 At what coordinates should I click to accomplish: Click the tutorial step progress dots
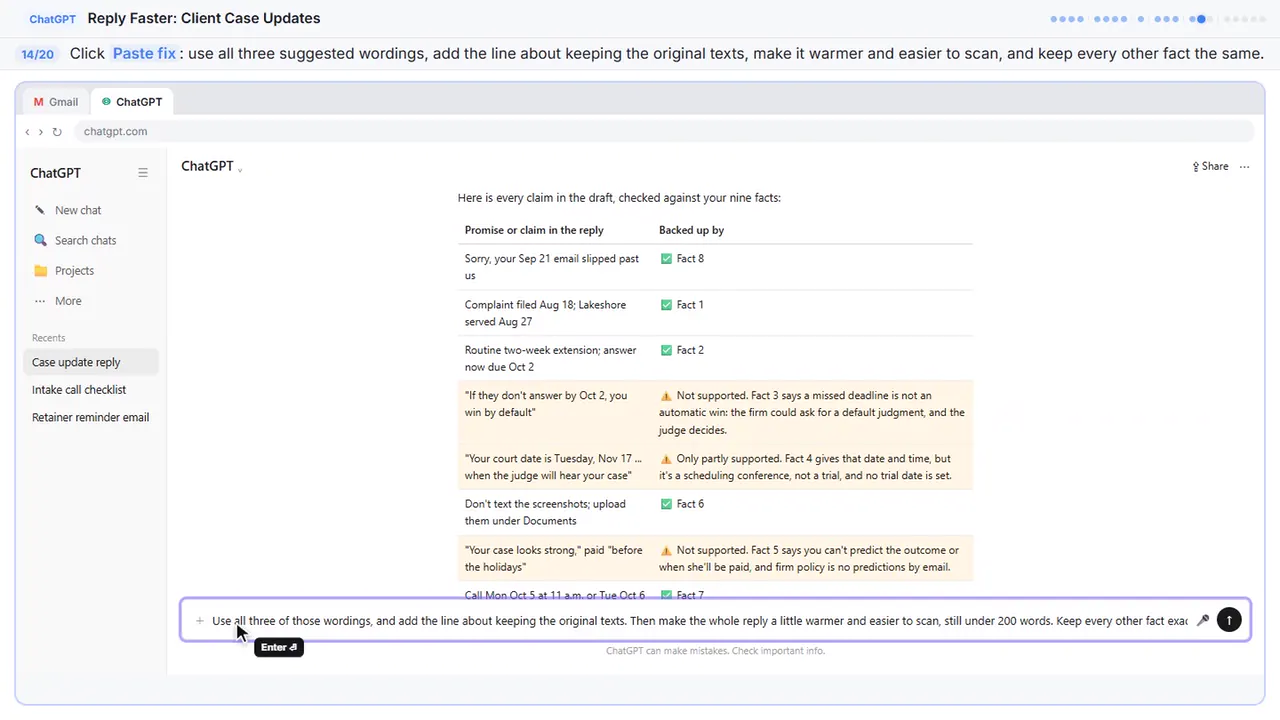point(1158,19)
